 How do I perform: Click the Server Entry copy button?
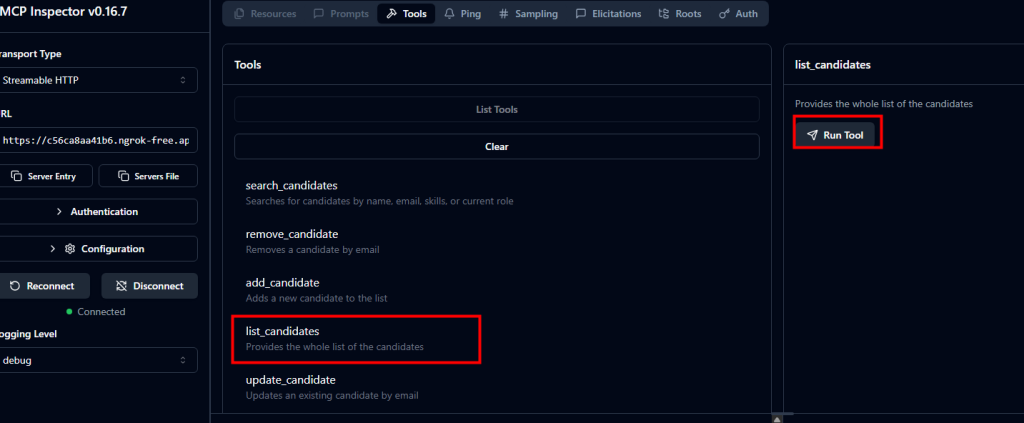click(x=45, y=176)
